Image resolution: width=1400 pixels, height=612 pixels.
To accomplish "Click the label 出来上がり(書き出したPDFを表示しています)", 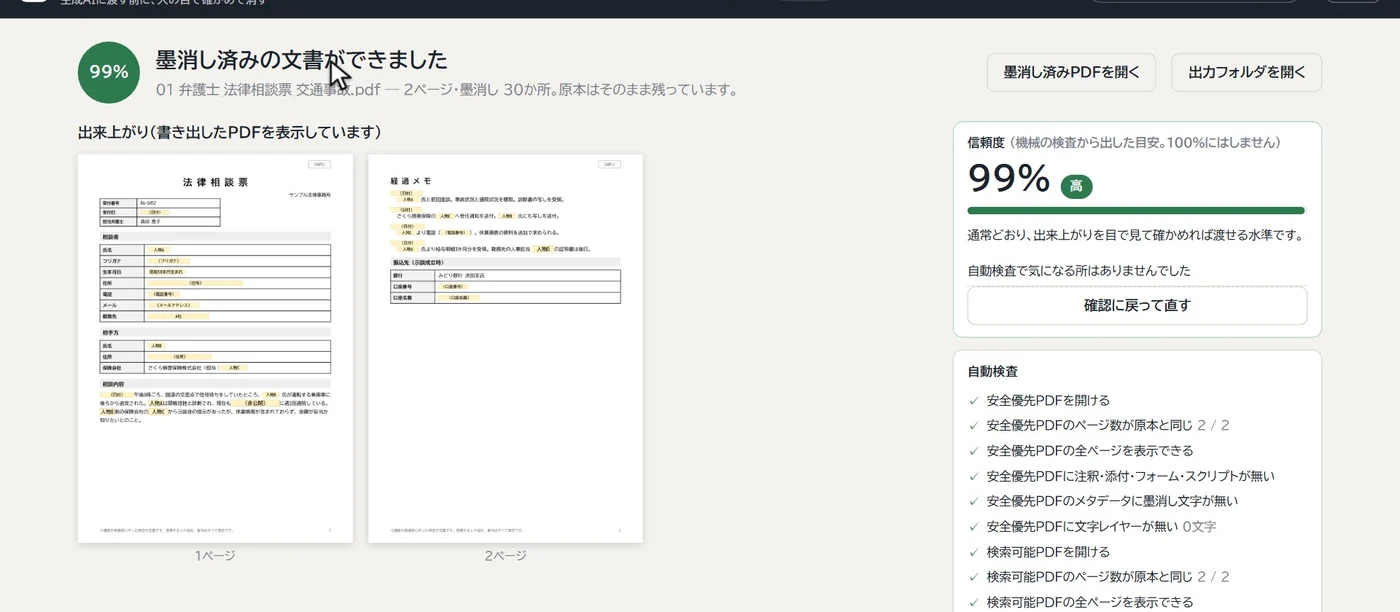I will 230,132.
